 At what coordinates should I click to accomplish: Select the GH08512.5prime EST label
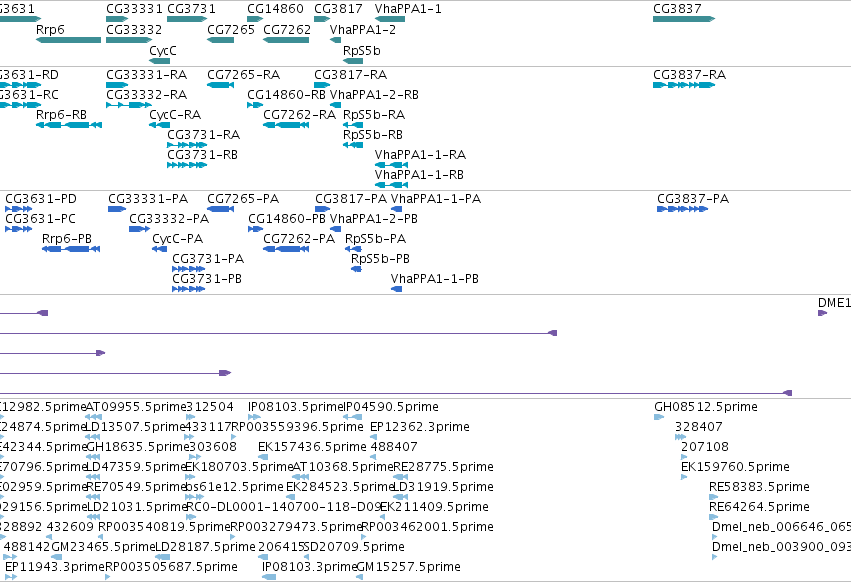(x=706, y=407)
